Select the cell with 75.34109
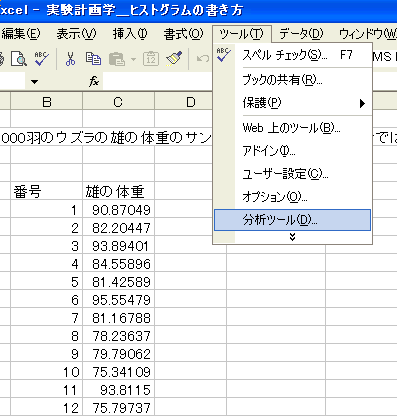This screenshot has width=397, height=416. pos(118,372)
